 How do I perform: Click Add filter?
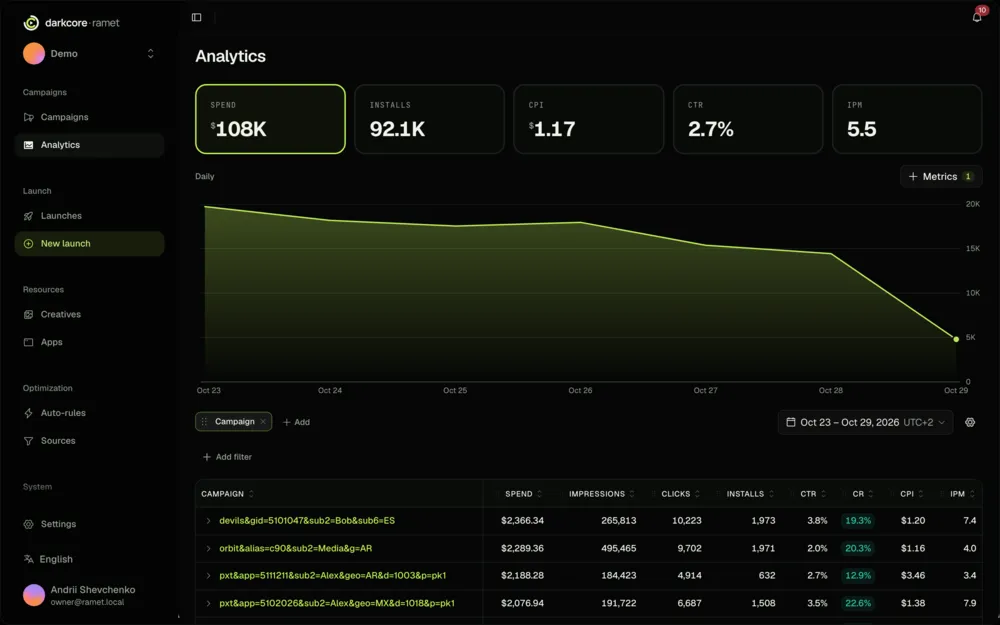(x=227, y=457)
